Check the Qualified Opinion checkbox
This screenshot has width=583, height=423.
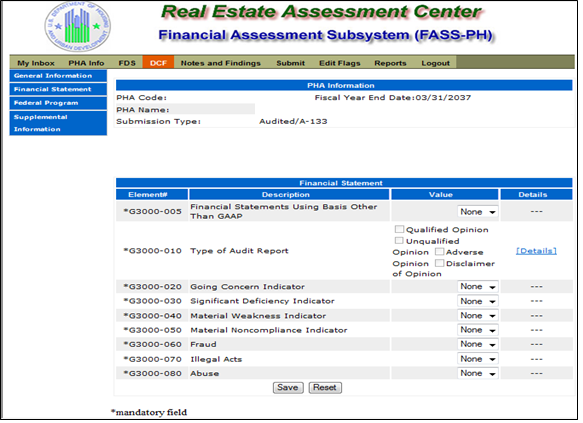point(399,229)
